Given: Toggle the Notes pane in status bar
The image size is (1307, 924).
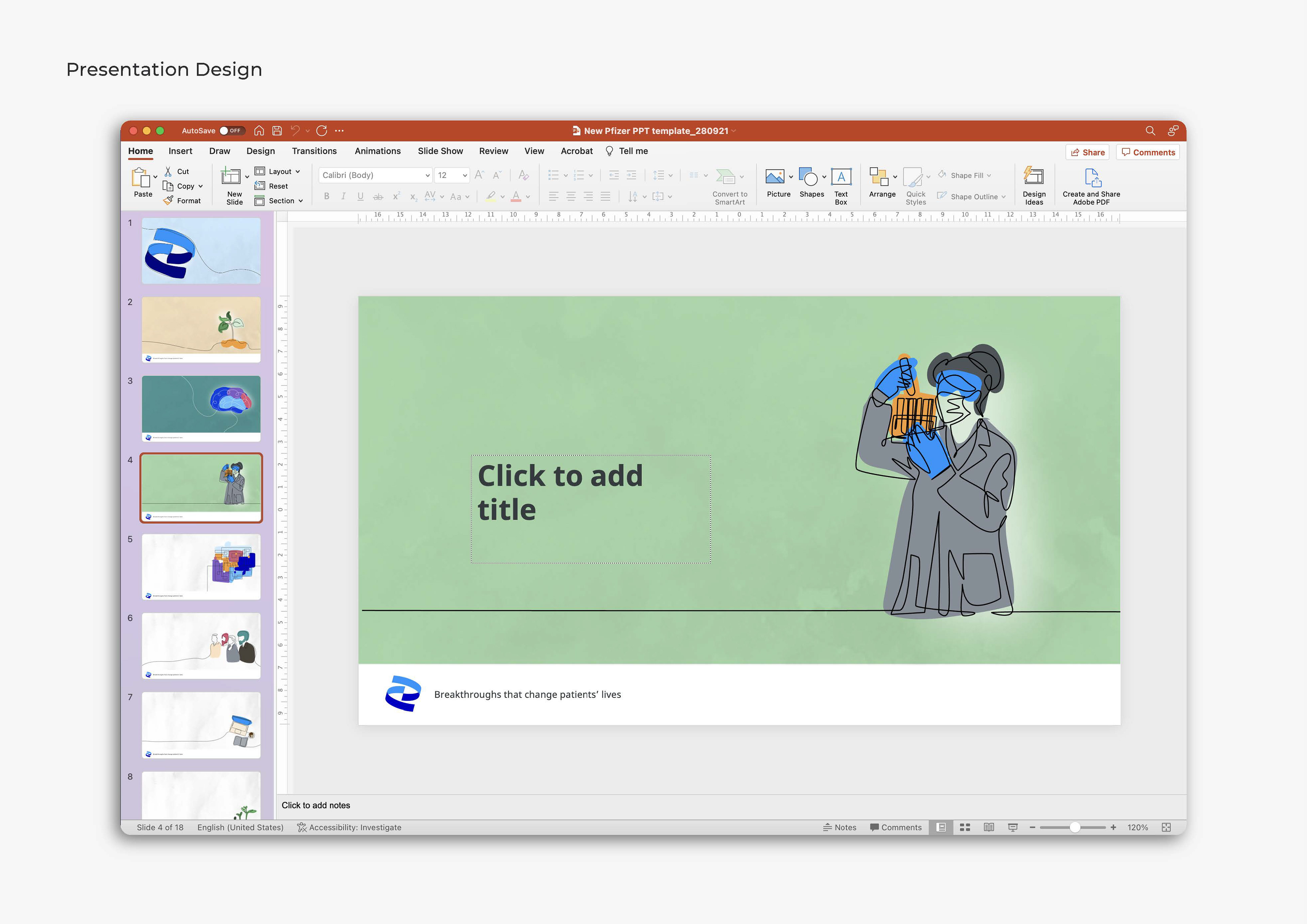Looking at the screenshot, I should pyautogui.click(x=840, y=827).
